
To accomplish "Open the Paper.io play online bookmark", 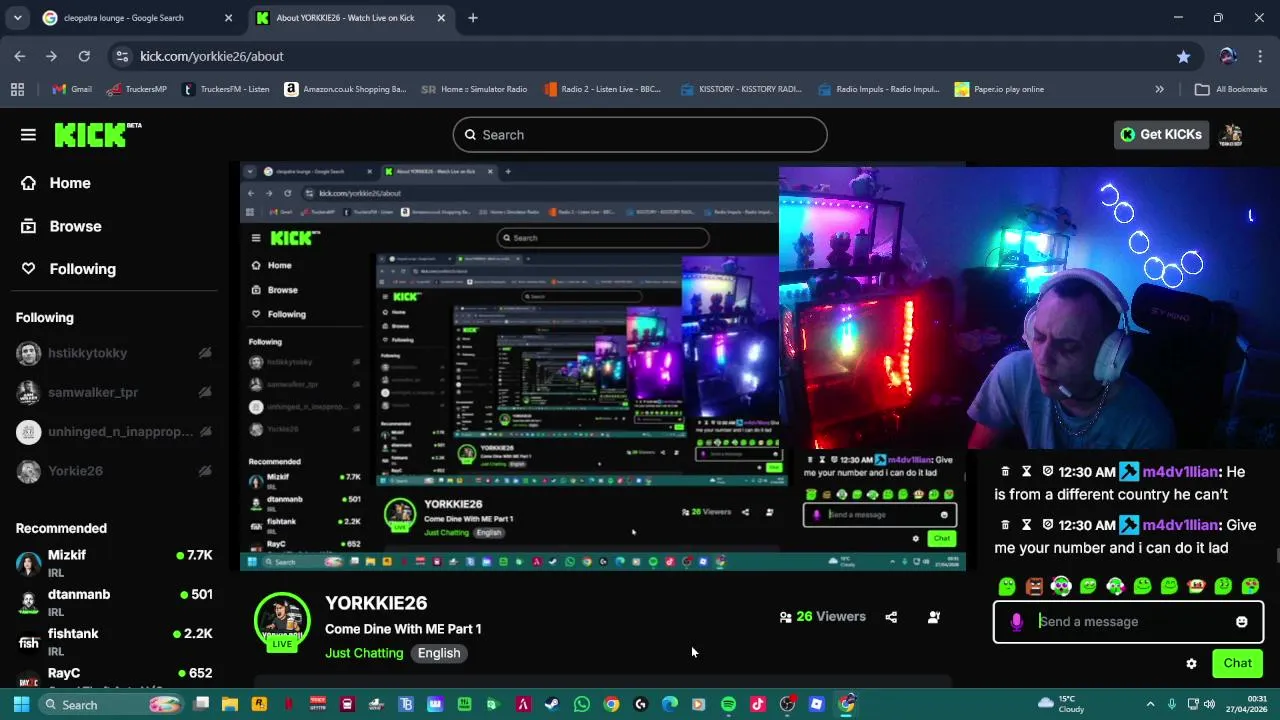I will [x=1000, y=89].
